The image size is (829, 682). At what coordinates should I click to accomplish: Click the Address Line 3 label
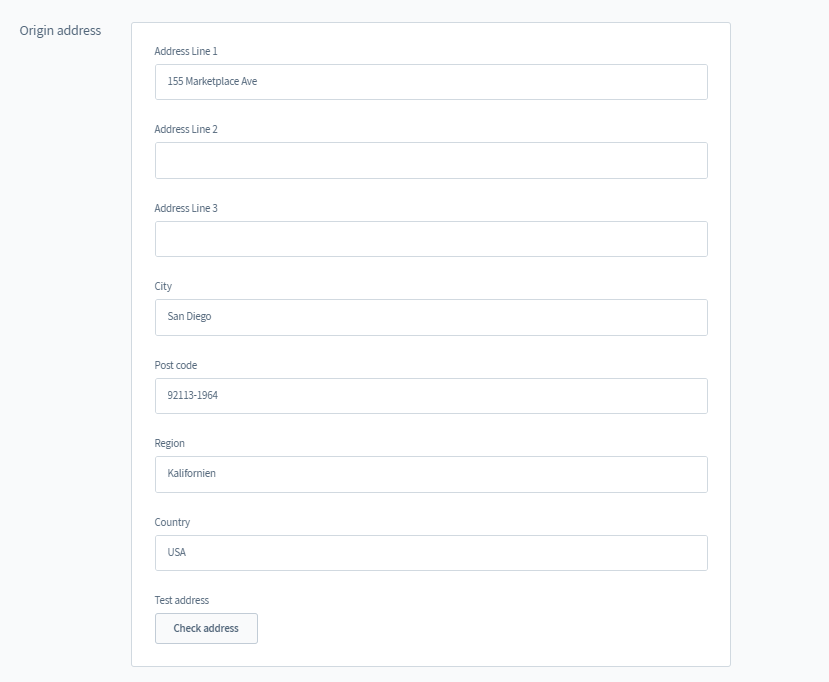[186, 208]
